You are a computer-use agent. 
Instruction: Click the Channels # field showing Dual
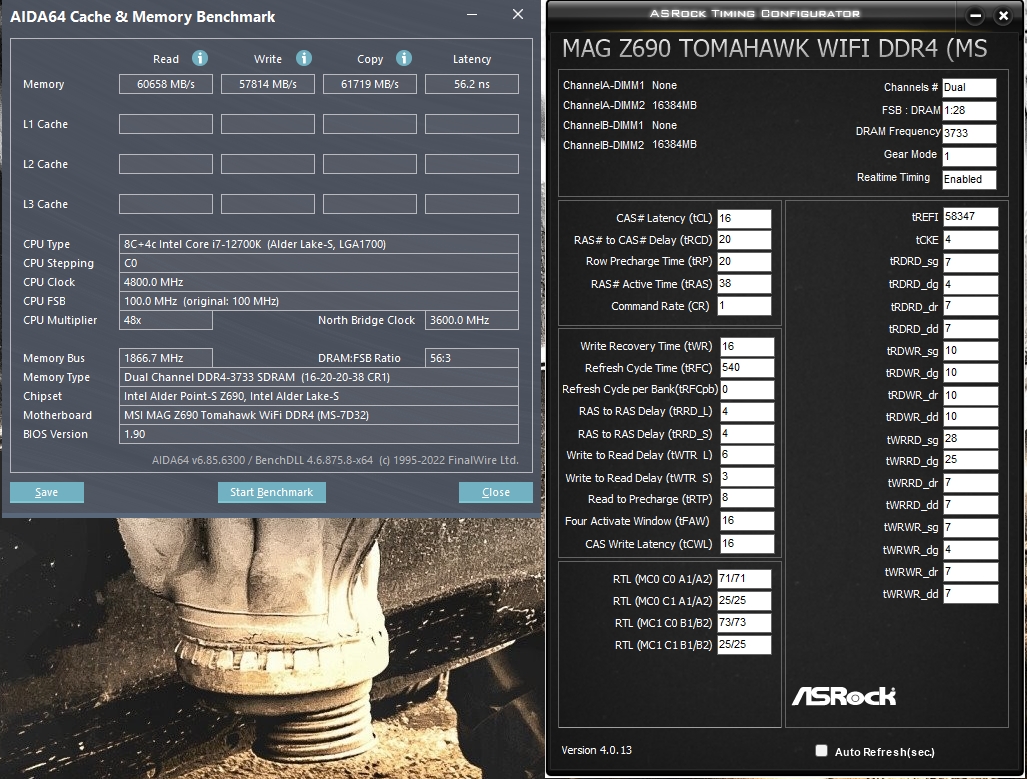[969, 87]
